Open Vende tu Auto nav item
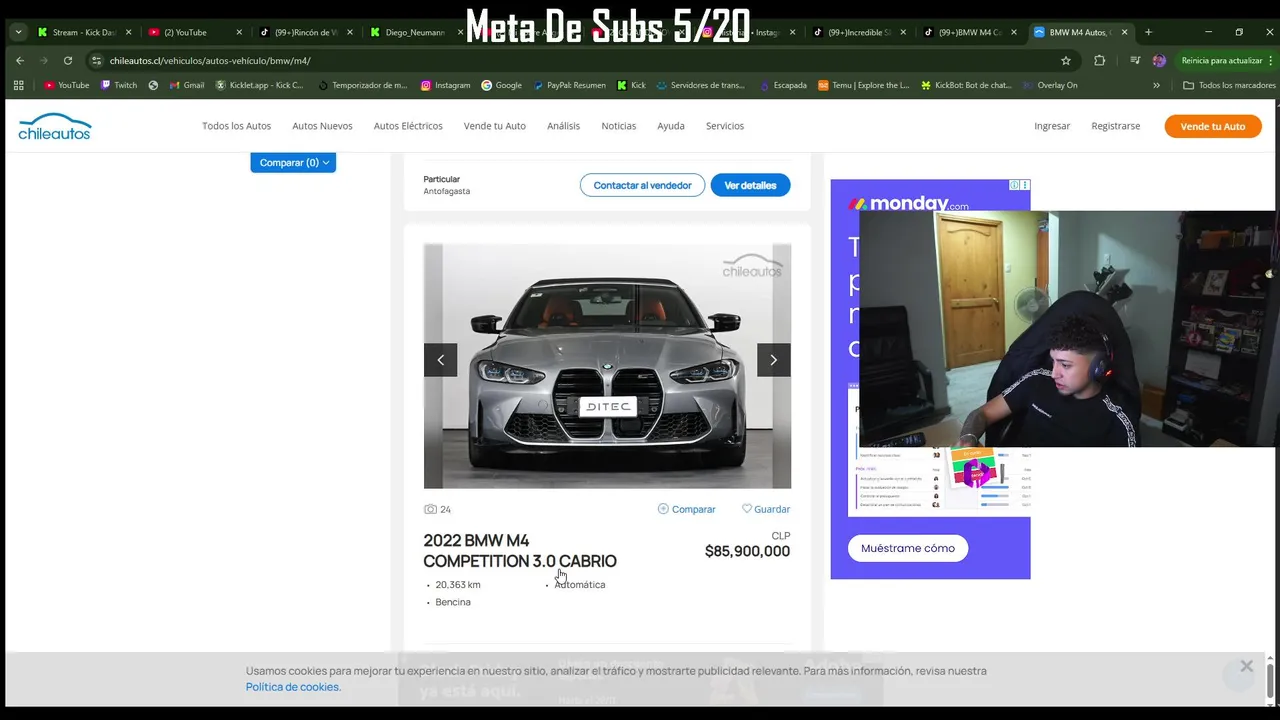1280x720 pixels. coord(495,126)
